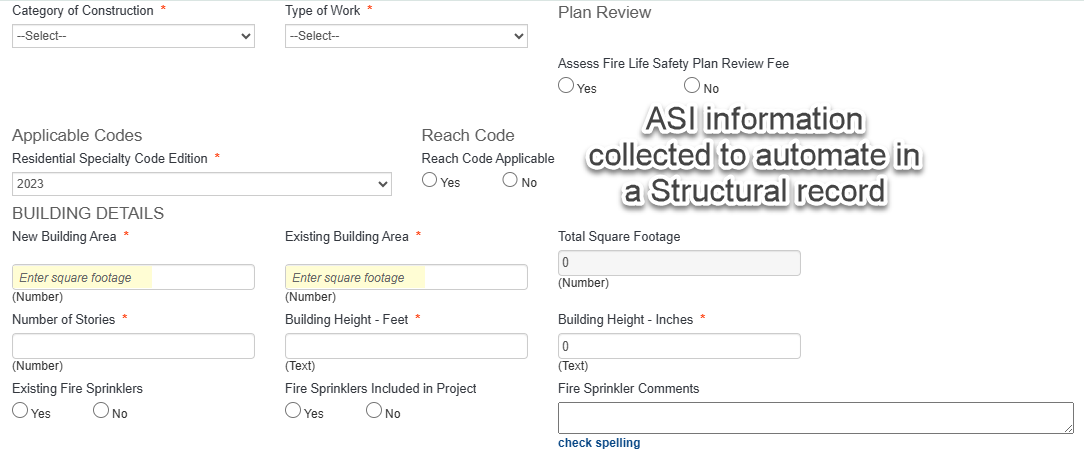Click the check spelling link
The image size is (1084, 461).
(599, 443)
